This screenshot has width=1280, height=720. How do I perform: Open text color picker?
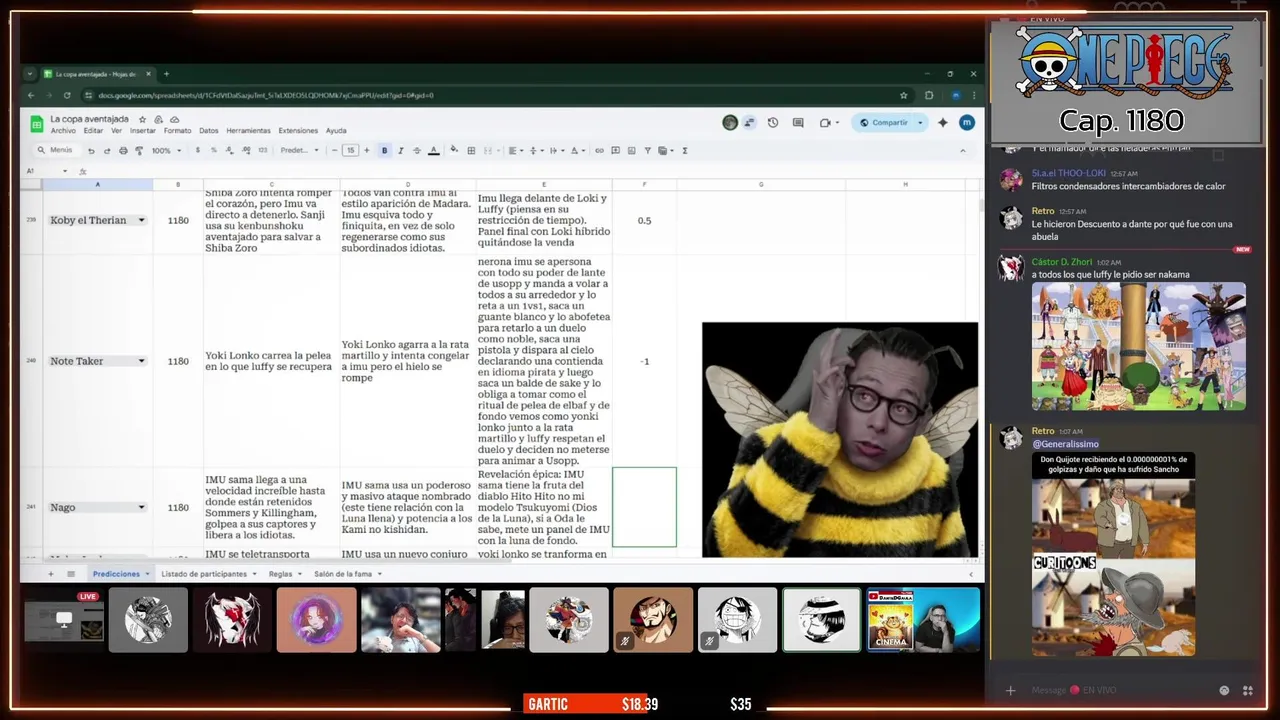point(433,150)
